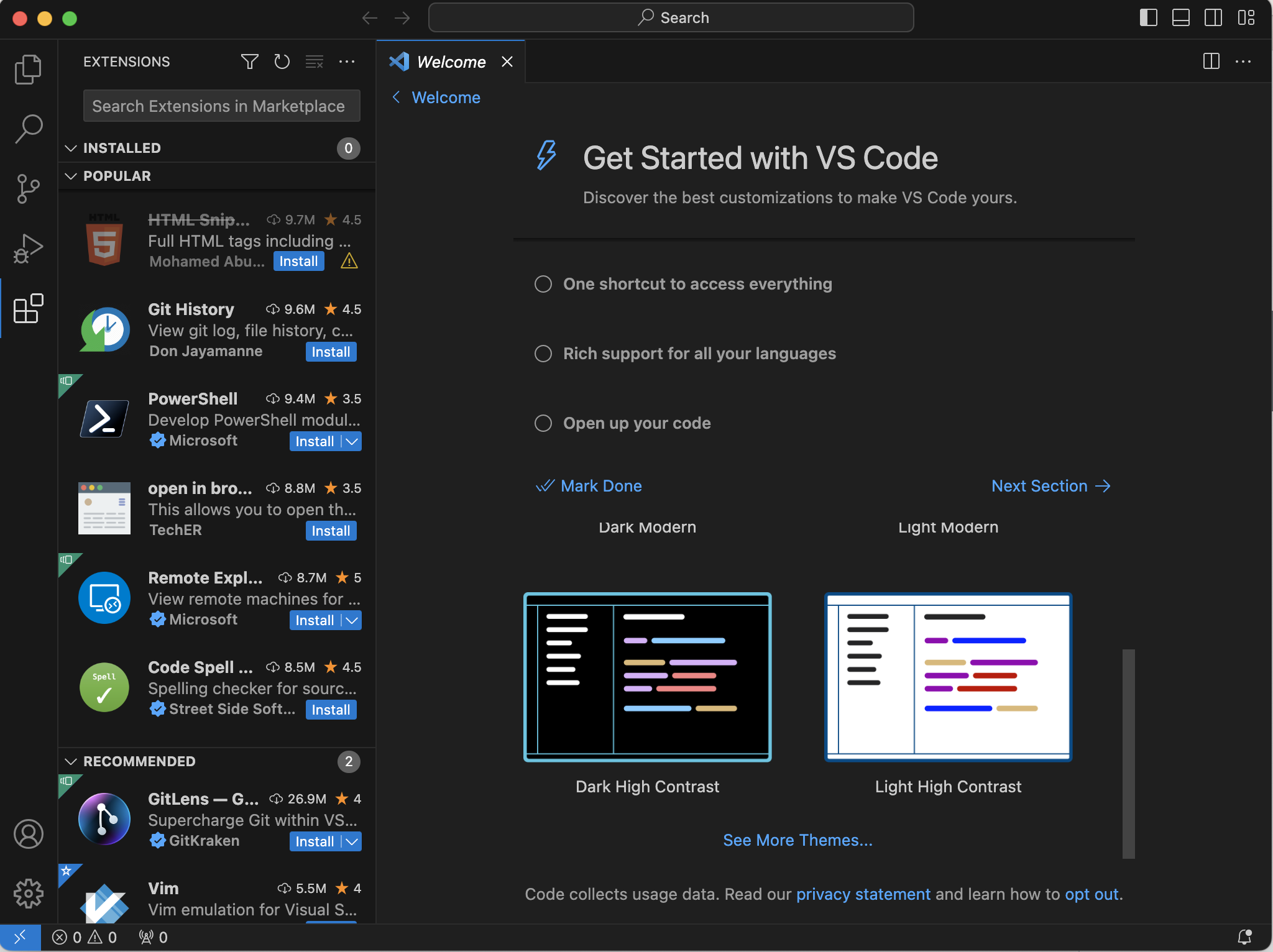Toggle panel layout icon
Viewport: 1273px width, 952px height.
(1180, 17)
